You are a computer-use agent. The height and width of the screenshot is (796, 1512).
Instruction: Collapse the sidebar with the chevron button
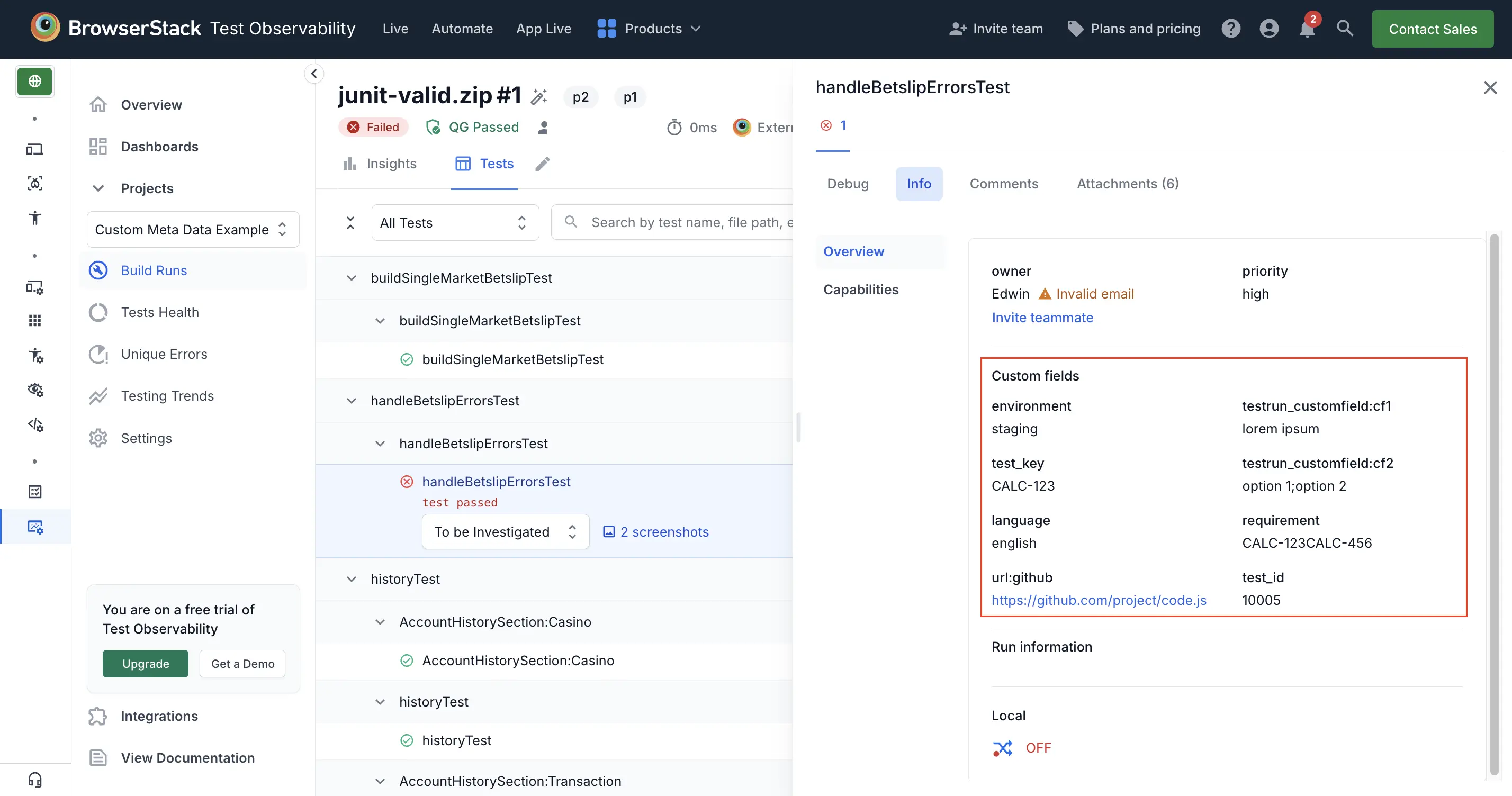[x=314, y=74]
